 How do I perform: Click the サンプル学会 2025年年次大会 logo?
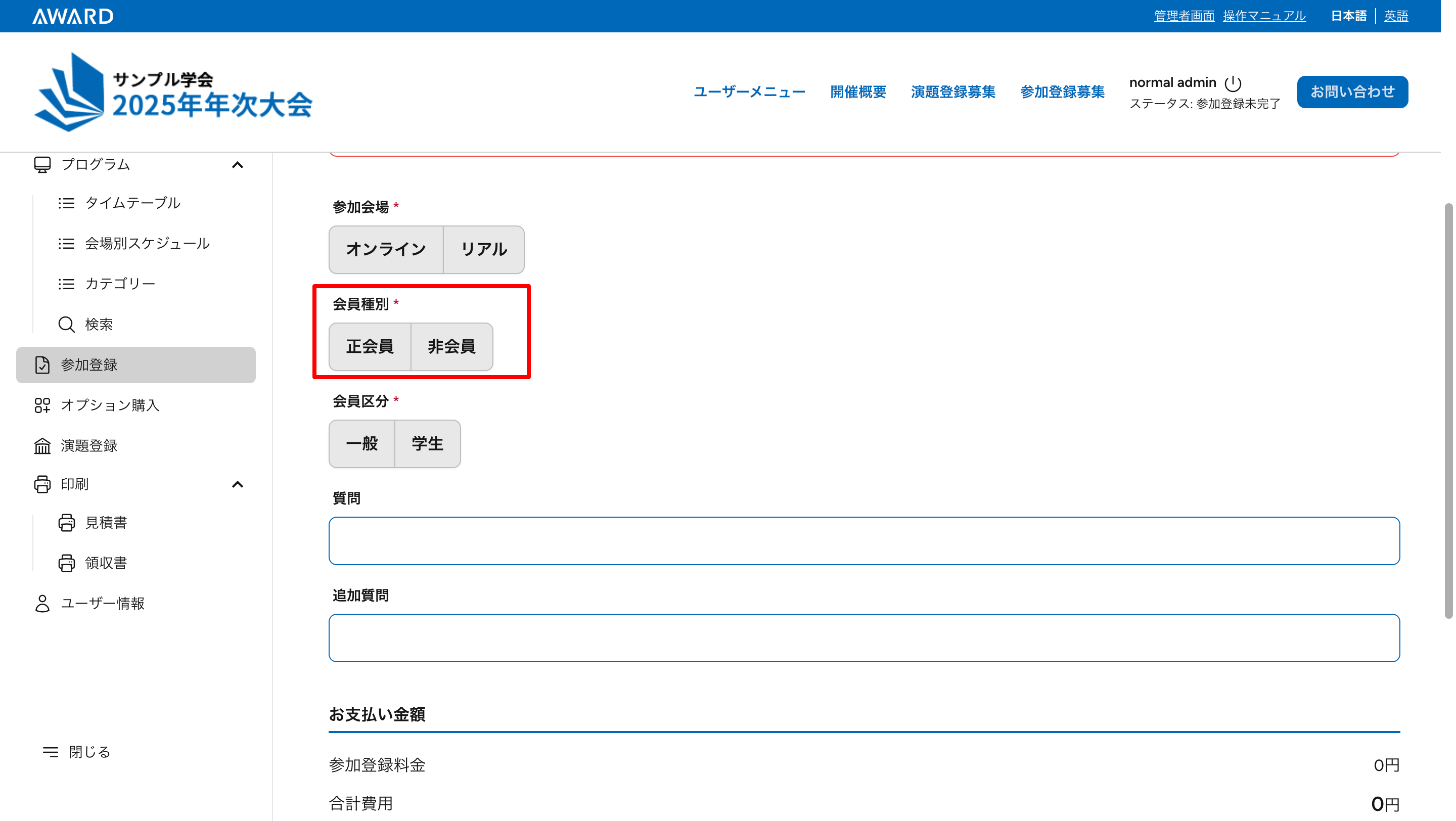(x=173, y=92)
